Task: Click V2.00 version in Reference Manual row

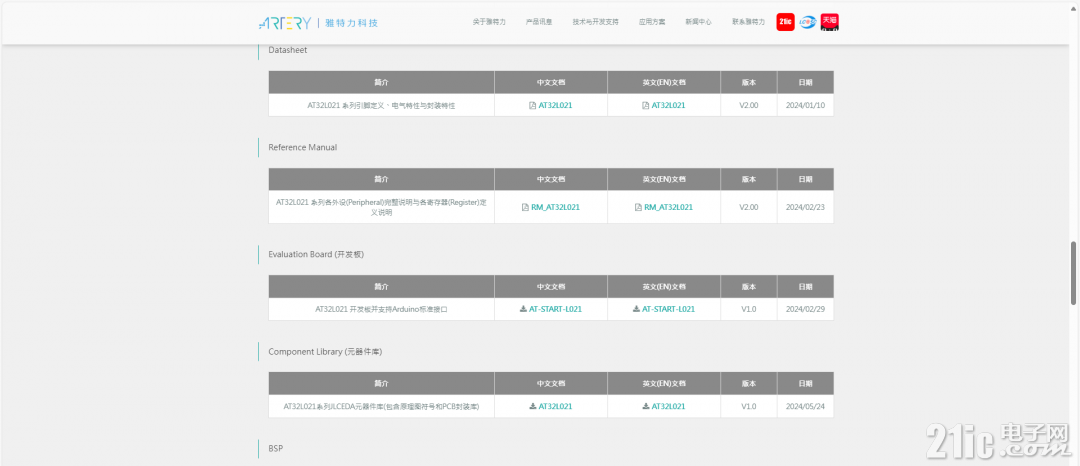Action: (x=749, y=207)
